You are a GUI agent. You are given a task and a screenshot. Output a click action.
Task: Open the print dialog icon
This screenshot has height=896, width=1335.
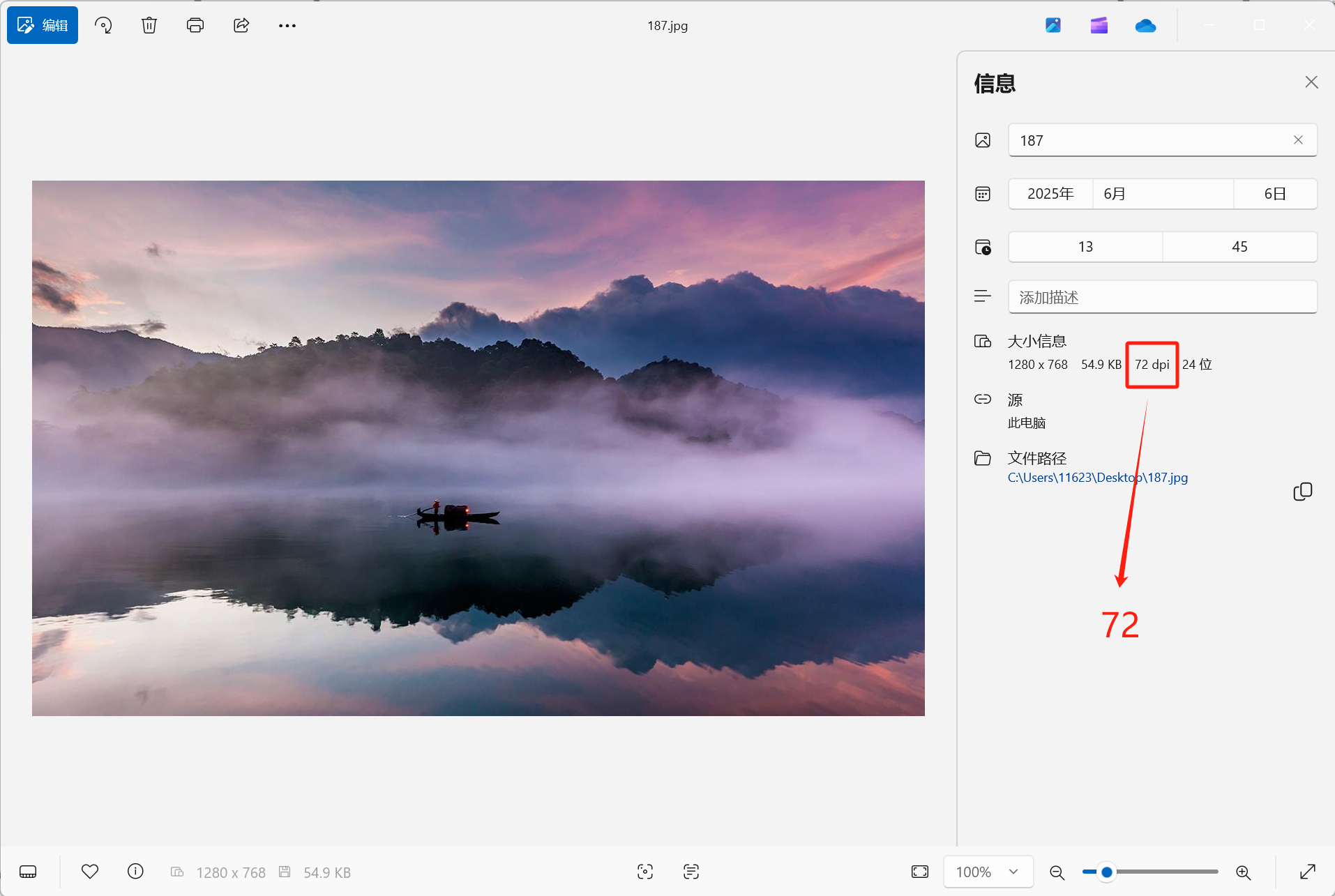coord(195,26)
